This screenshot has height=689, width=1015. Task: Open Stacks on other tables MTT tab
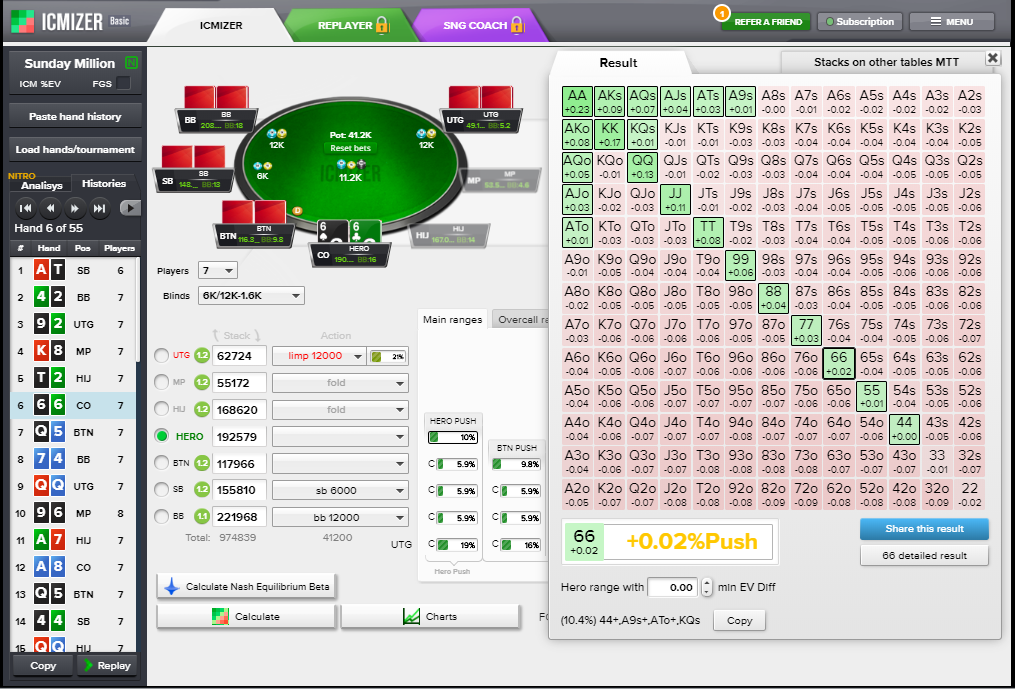886,62
